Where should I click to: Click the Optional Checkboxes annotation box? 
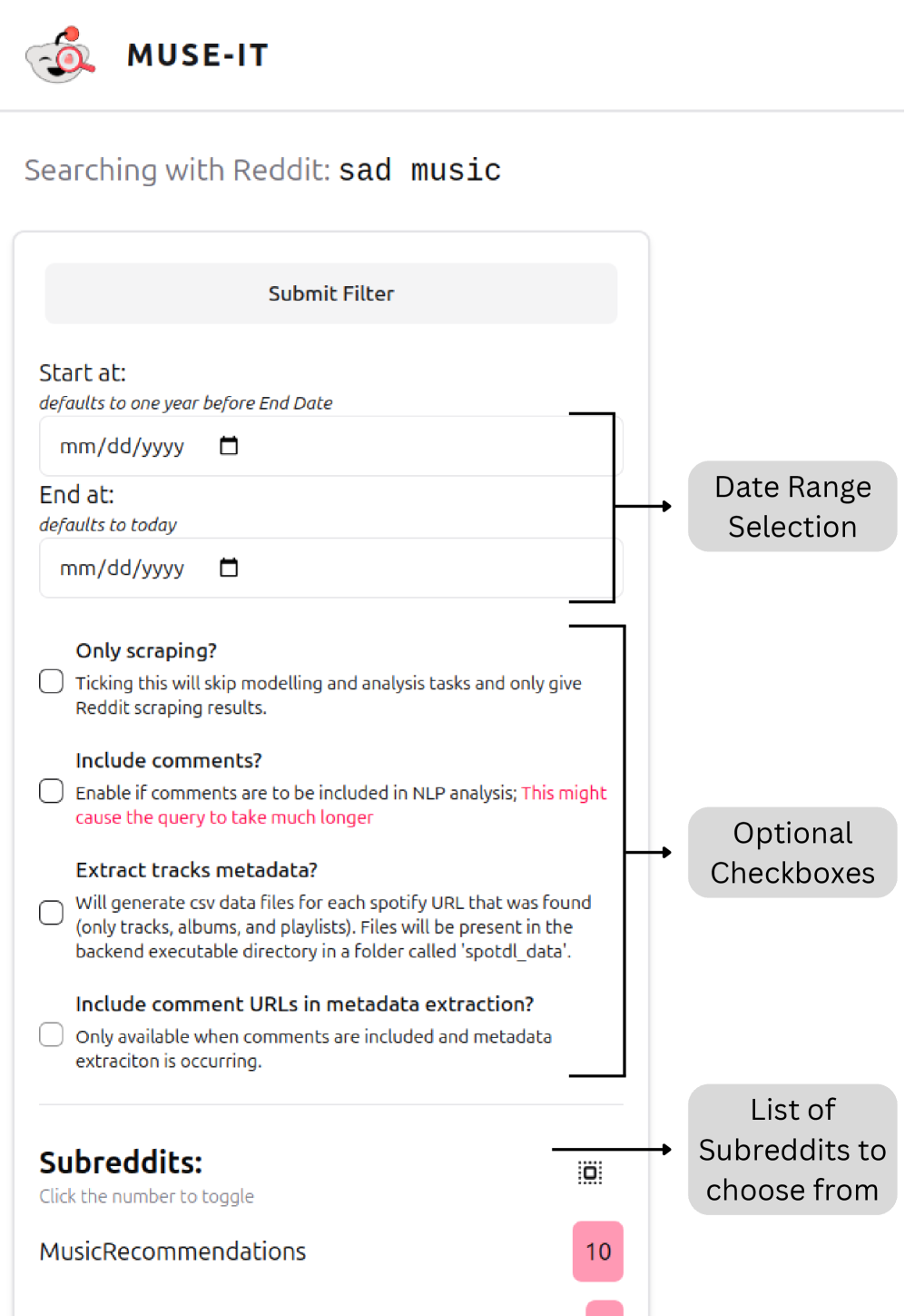point(792,853)
